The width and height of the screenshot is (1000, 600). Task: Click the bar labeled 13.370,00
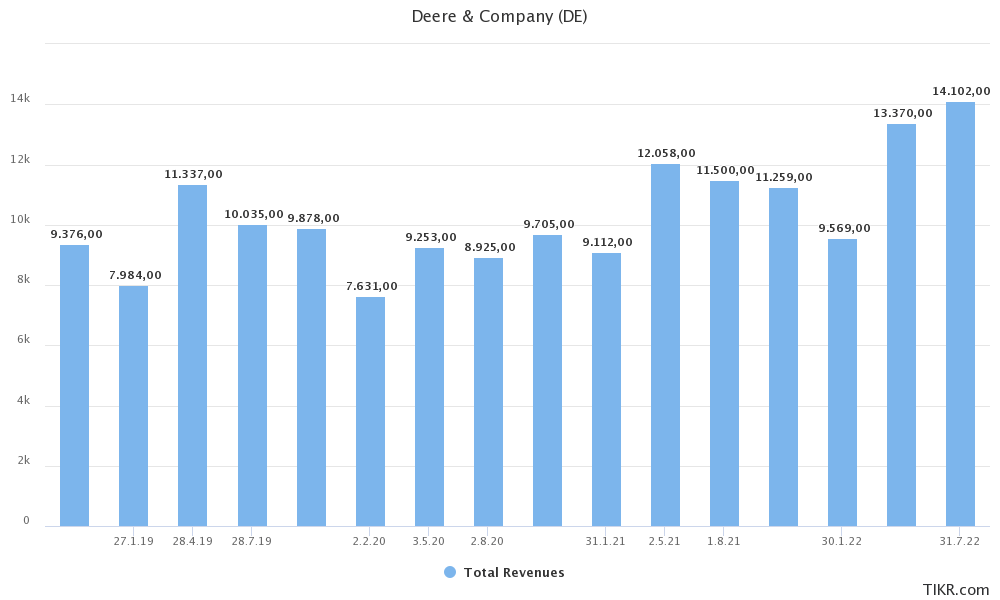(902, 325)
